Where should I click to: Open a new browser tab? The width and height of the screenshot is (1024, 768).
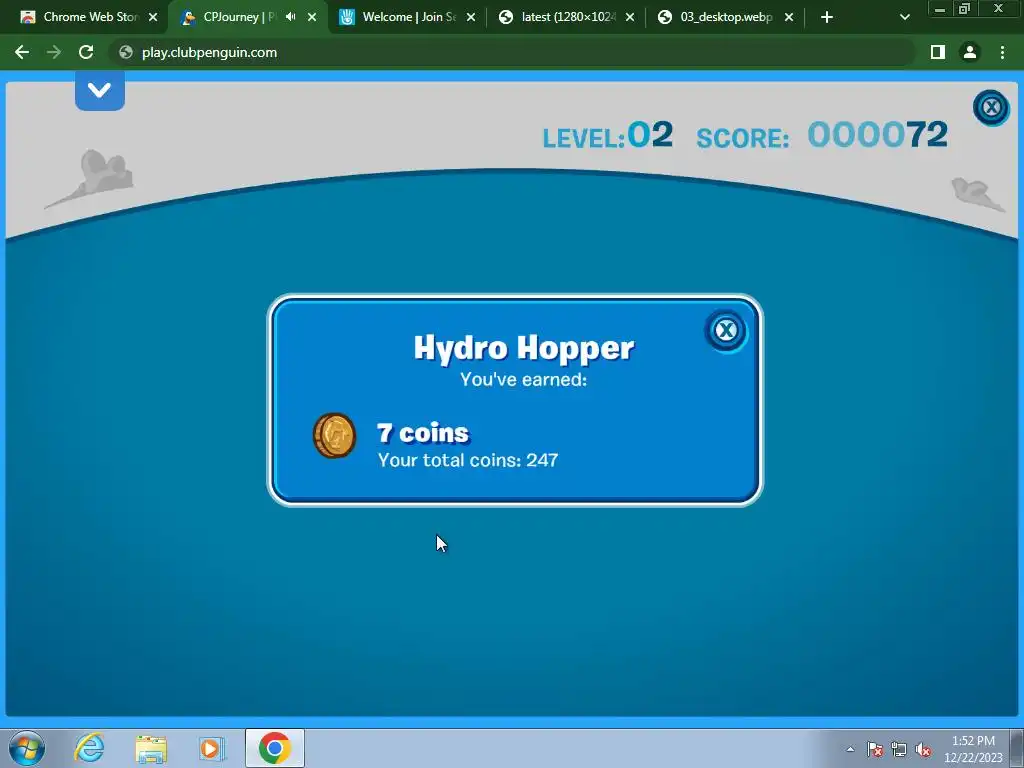coord(827,17)
